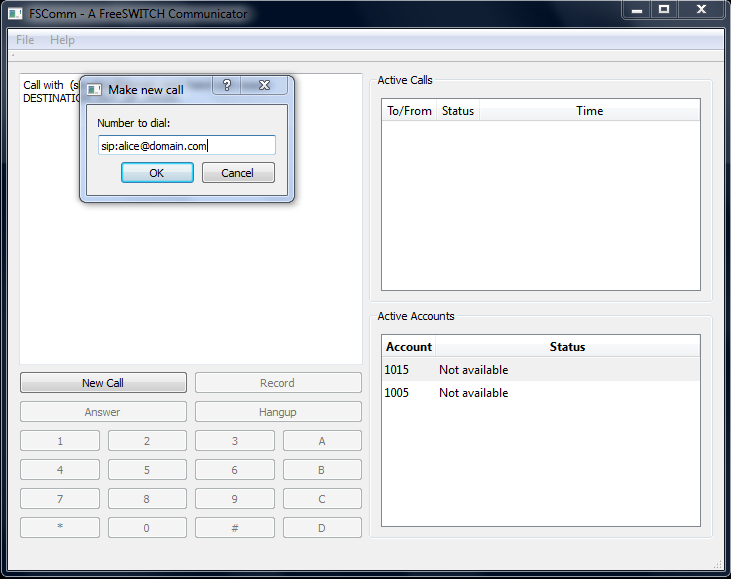Click the FSComm application icon in title bar
The width and height of the screenshot is (731, 579).
click(15, 14)
